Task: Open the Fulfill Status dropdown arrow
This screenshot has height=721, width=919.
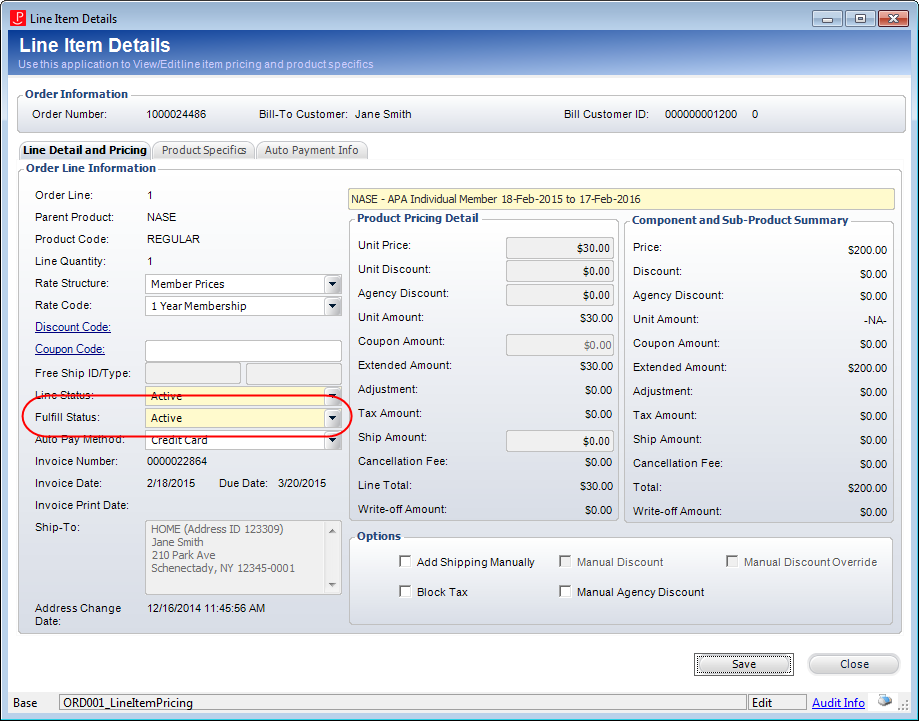Action: pyautogui.click(x=332, y=418)
